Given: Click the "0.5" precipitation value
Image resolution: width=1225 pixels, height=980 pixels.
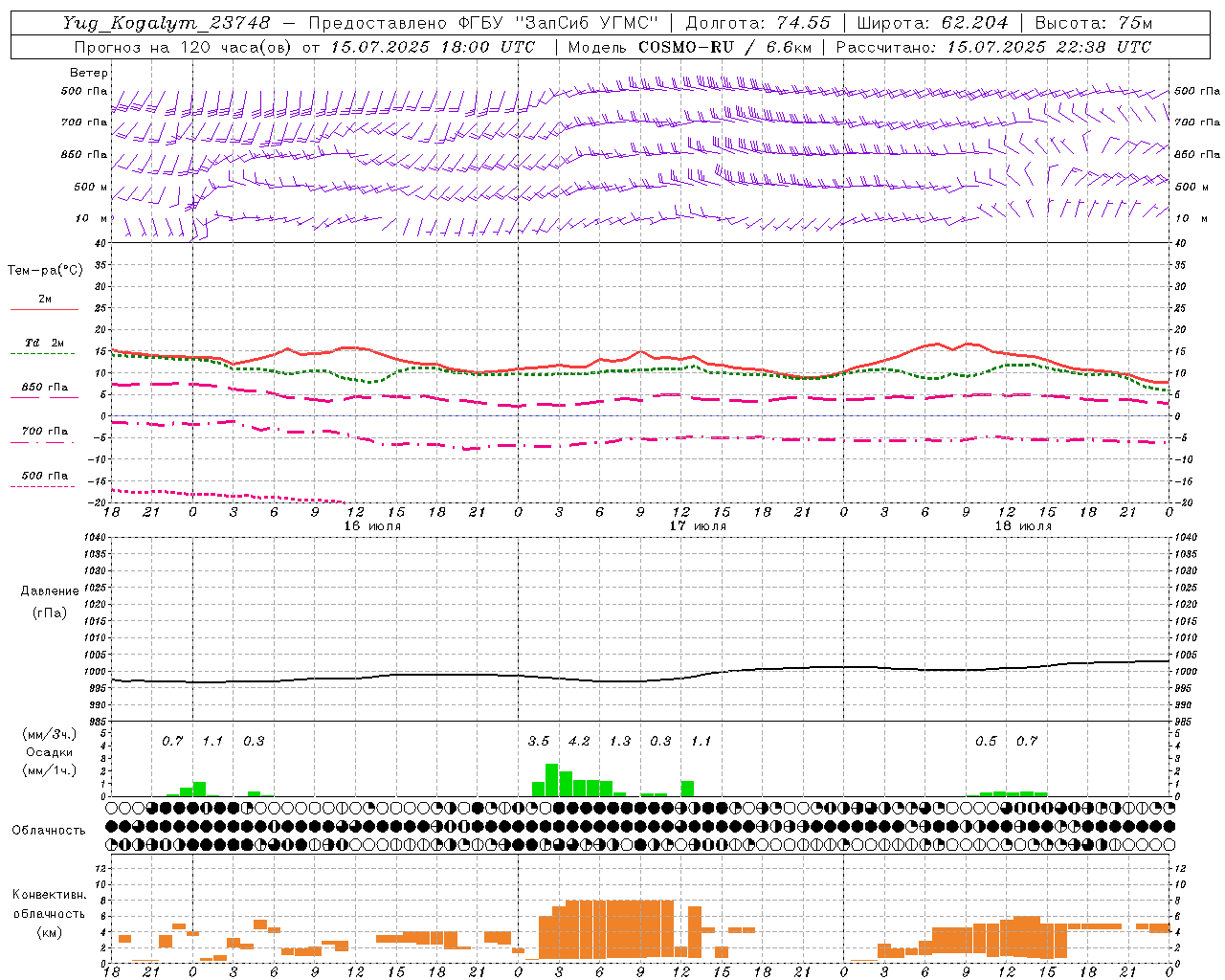Looking at the screenshot, I should 986,742.
